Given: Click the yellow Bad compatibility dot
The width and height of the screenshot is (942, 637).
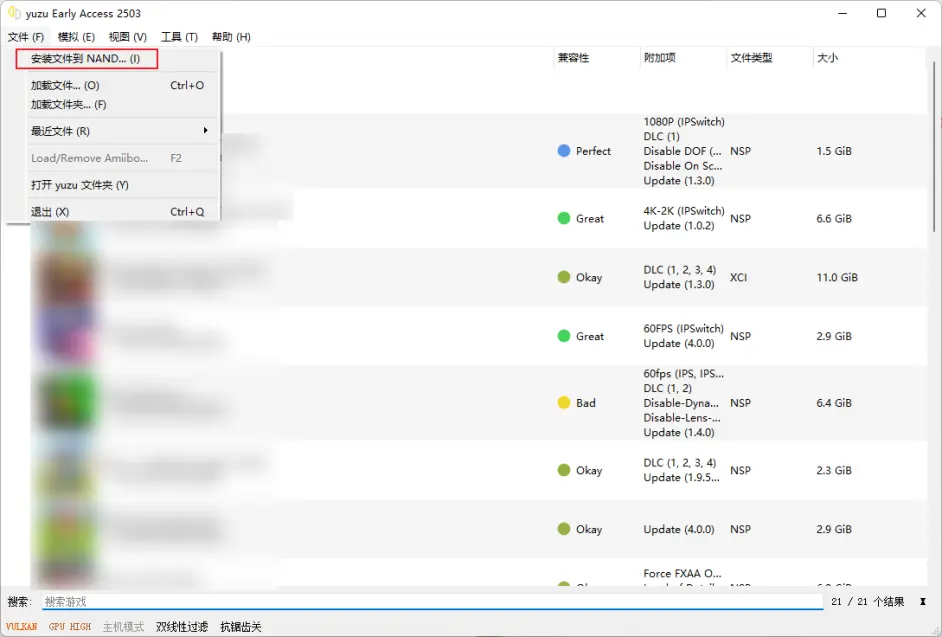Looking at the screenshot, I should pos(564,403).
